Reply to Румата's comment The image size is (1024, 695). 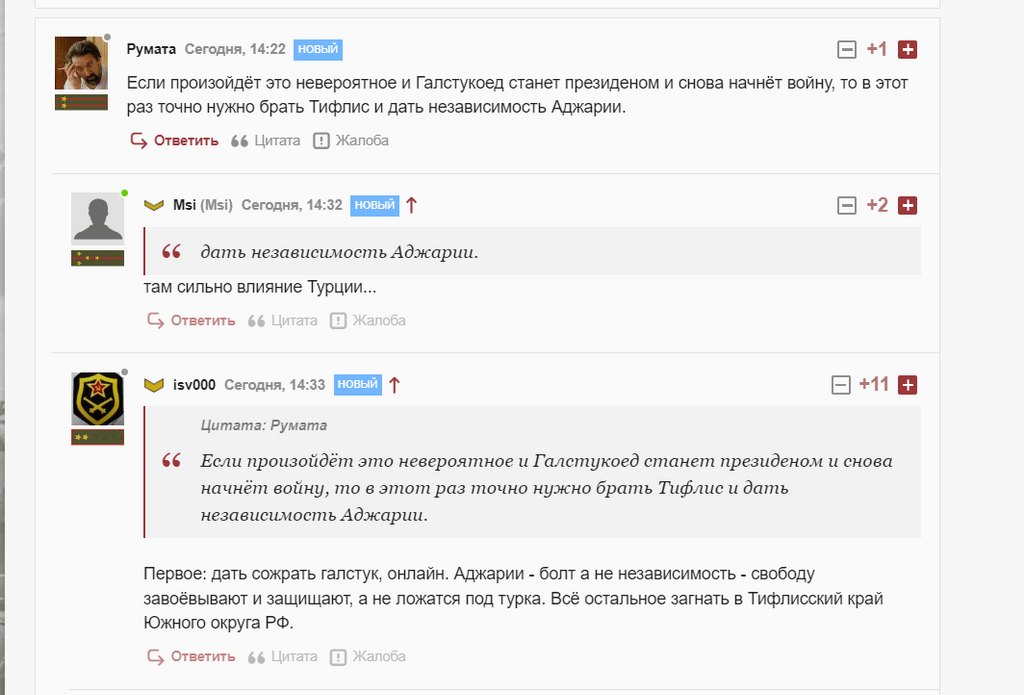[x=175, y=141]
